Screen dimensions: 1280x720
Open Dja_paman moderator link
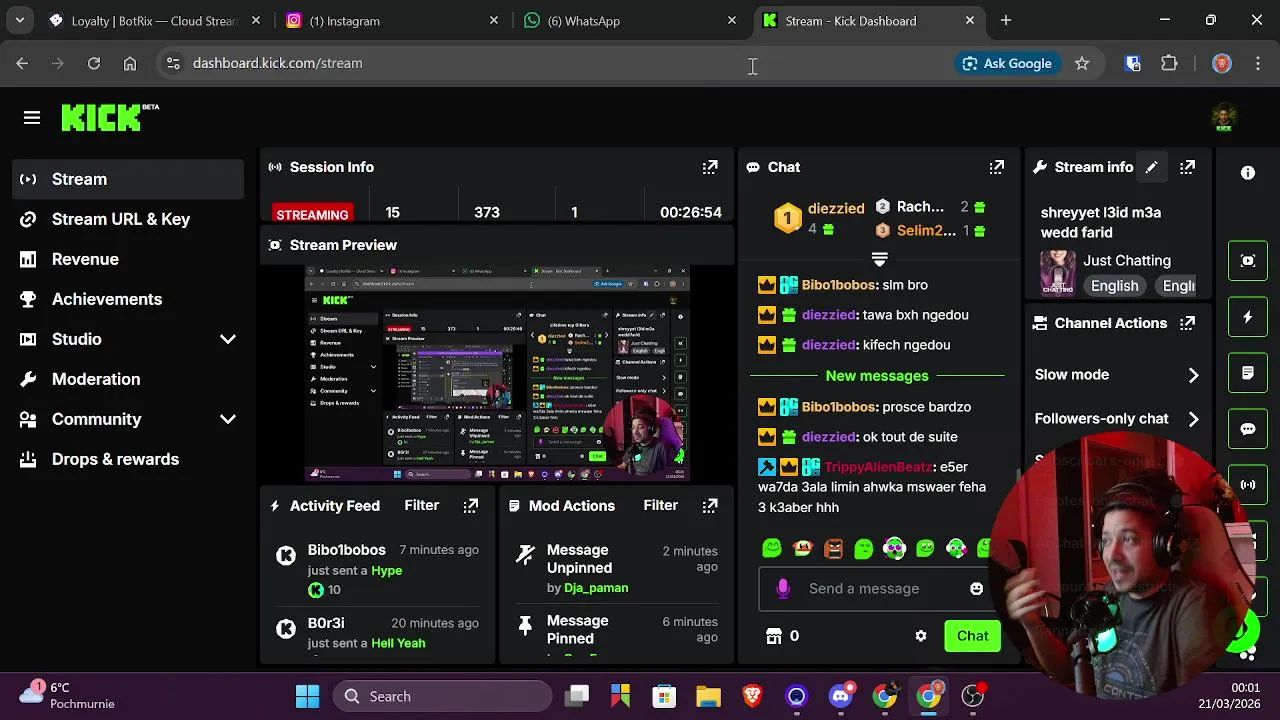(x=596, y=588)
